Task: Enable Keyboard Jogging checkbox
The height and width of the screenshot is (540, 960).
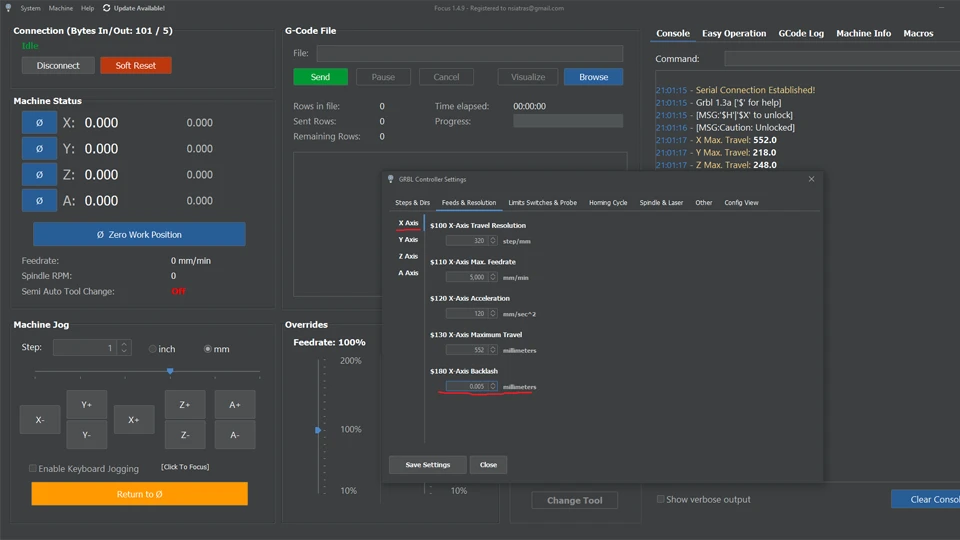Action: coord(33,468)
